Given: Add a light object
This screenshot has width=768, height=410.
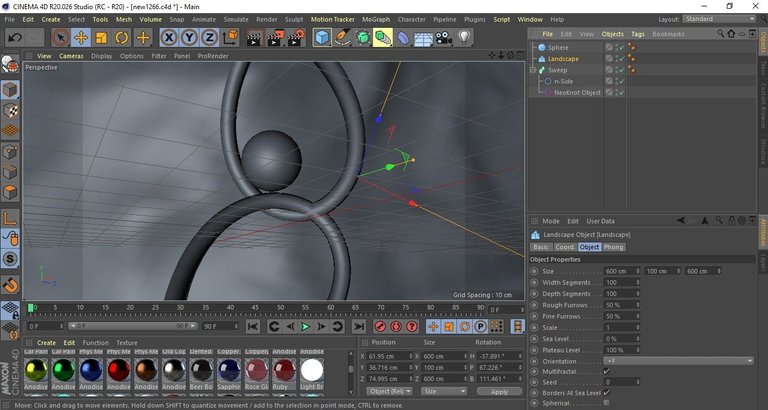Looking at the screenshot, I should pyautogui.click(x=464, y=38).
